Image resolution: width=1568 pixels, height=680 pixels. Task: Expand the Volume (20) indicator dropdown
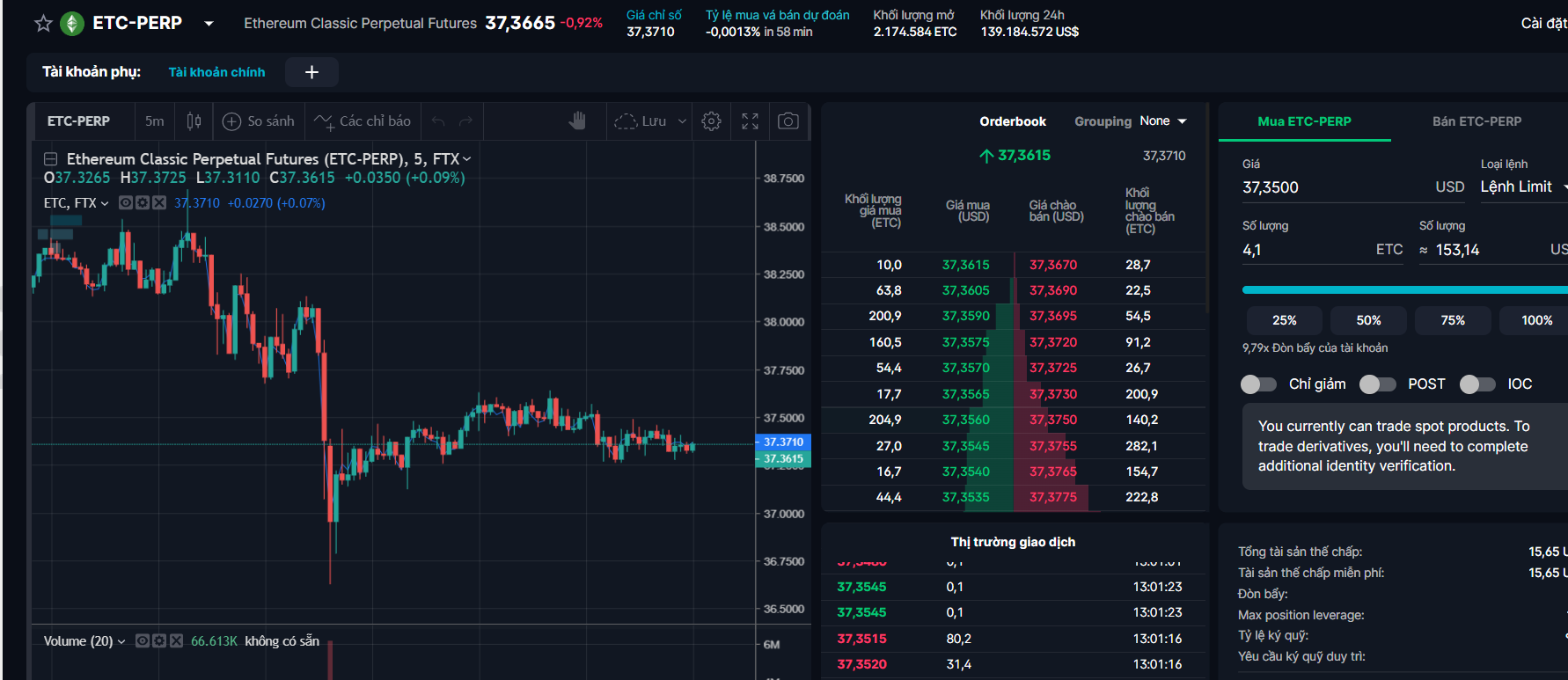[x=121, y=641]
